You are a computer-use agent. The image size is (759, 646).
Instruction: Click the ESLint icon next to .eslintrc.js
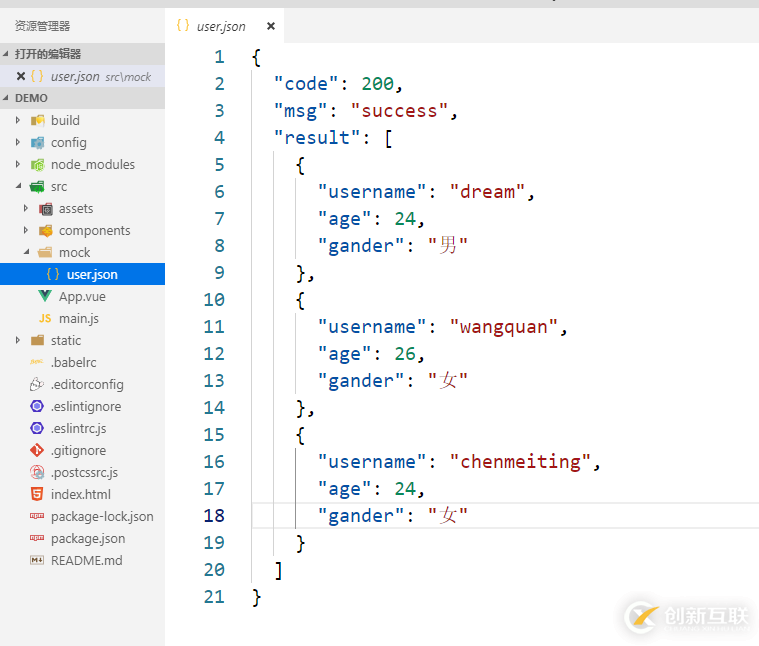pos(37,428)
